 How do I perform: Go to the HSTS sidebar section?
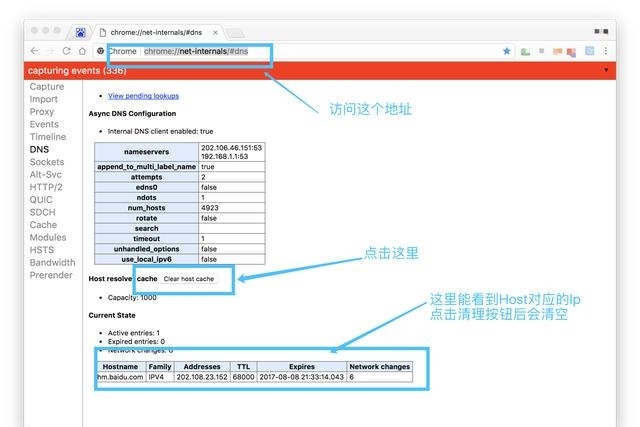pyautogui.click(x=43, y=250)
